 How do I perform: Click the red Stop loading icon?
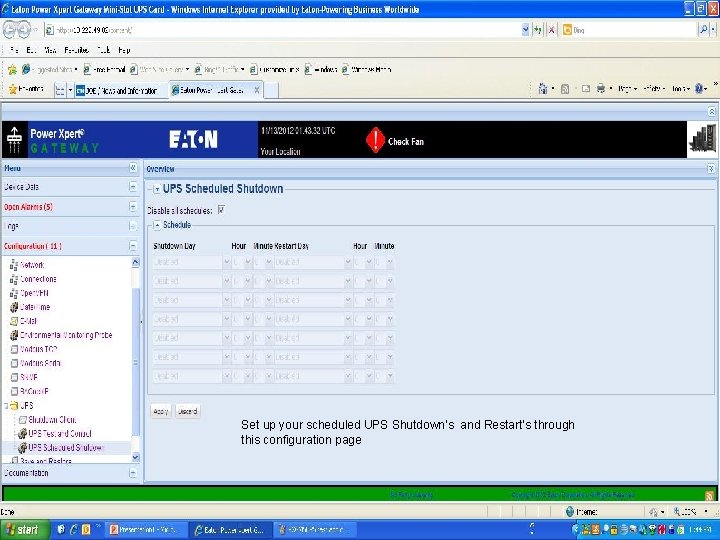point(551,30)
